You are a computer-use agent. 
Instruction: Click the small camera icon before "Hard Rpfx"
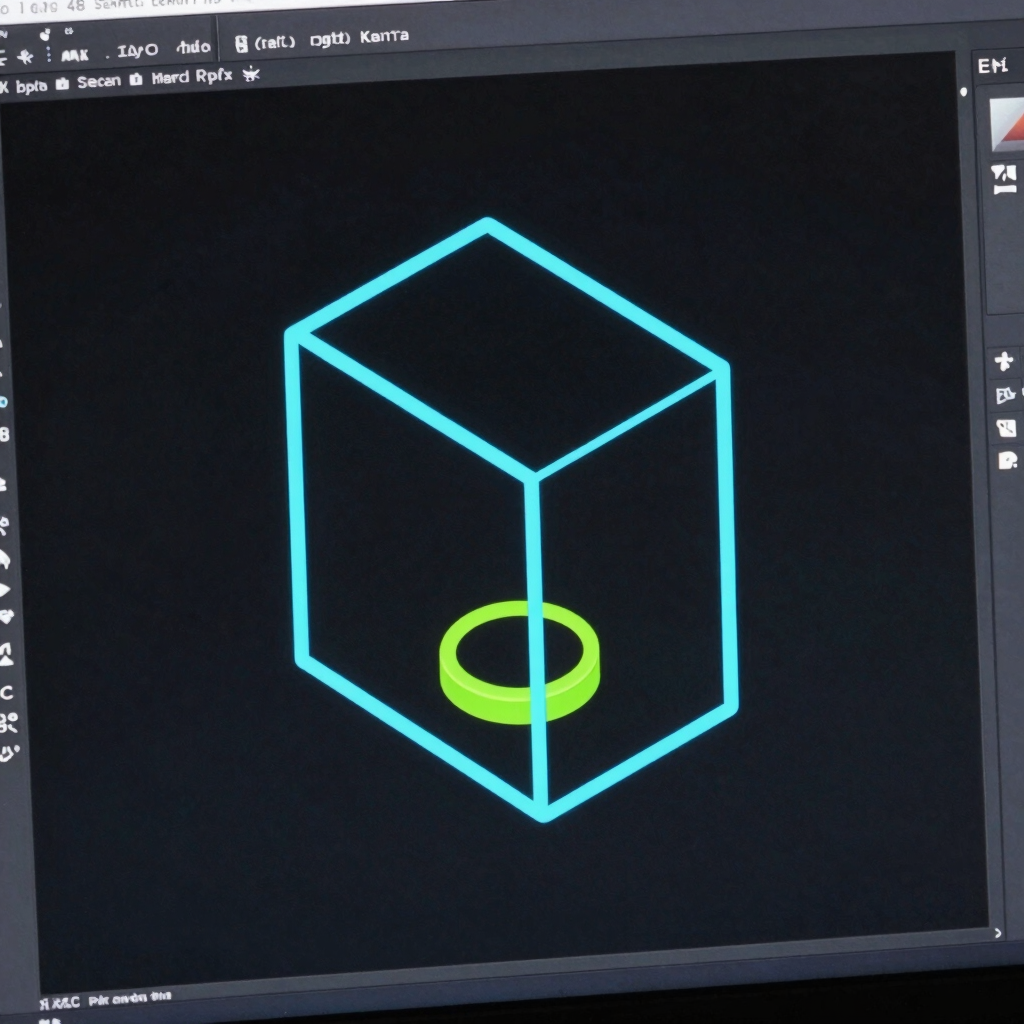[136, 79]
